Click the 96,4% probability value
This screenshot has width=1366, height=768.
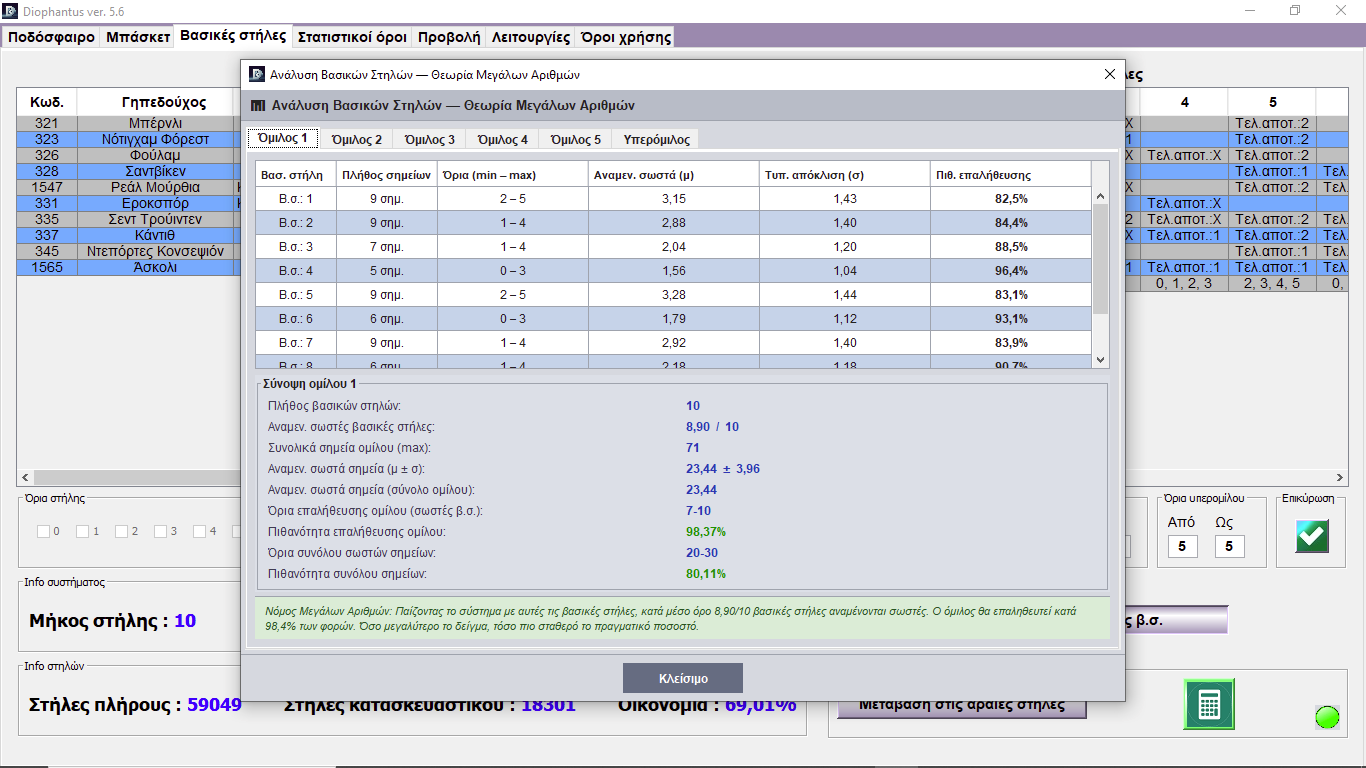point(1010,271)
